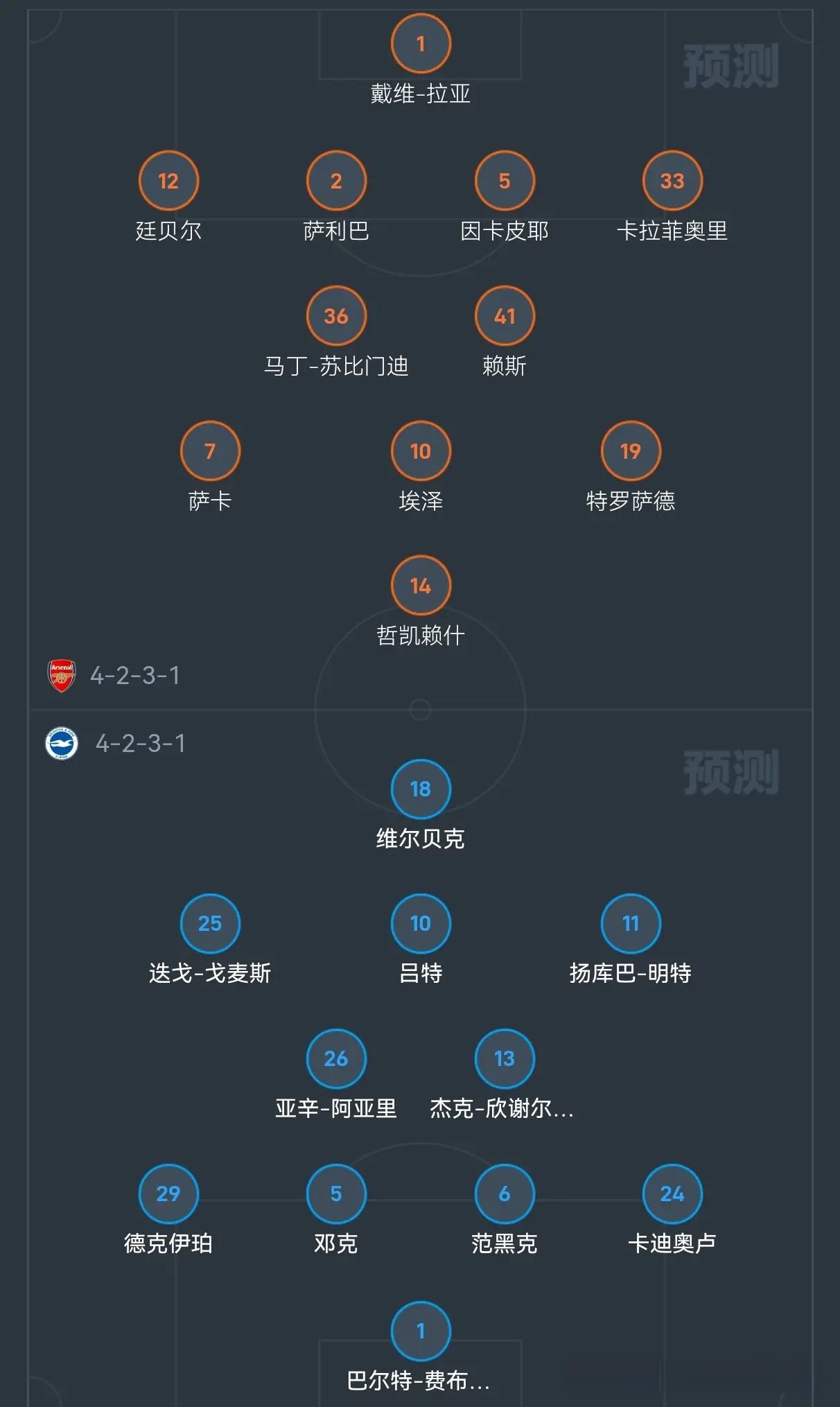Viewport: 840px width, 1407px height.
Task: Select Arsenal number 36 马丁-苏比门迪 badge
Action: point(336,315)
